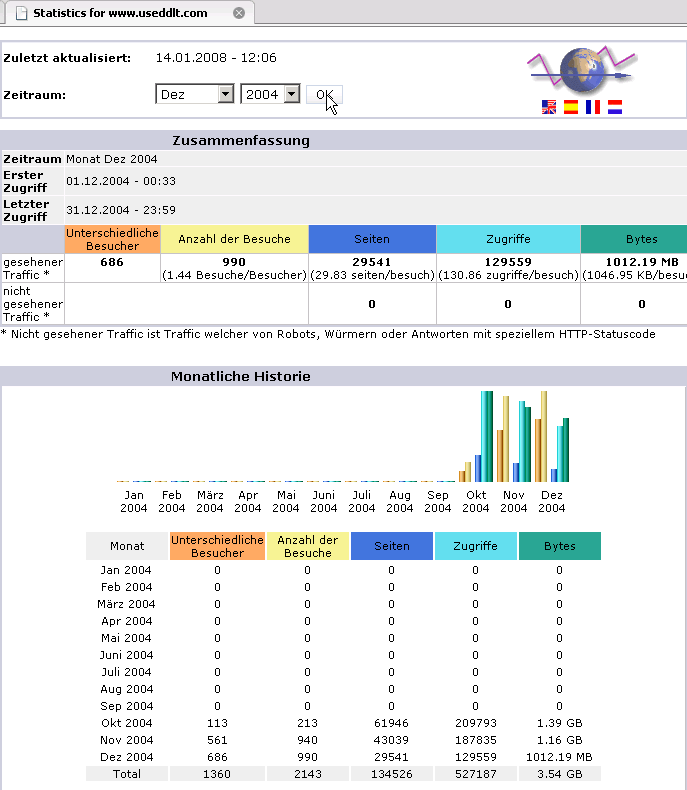Click the total 3.54 GB cell

[560, 774]
